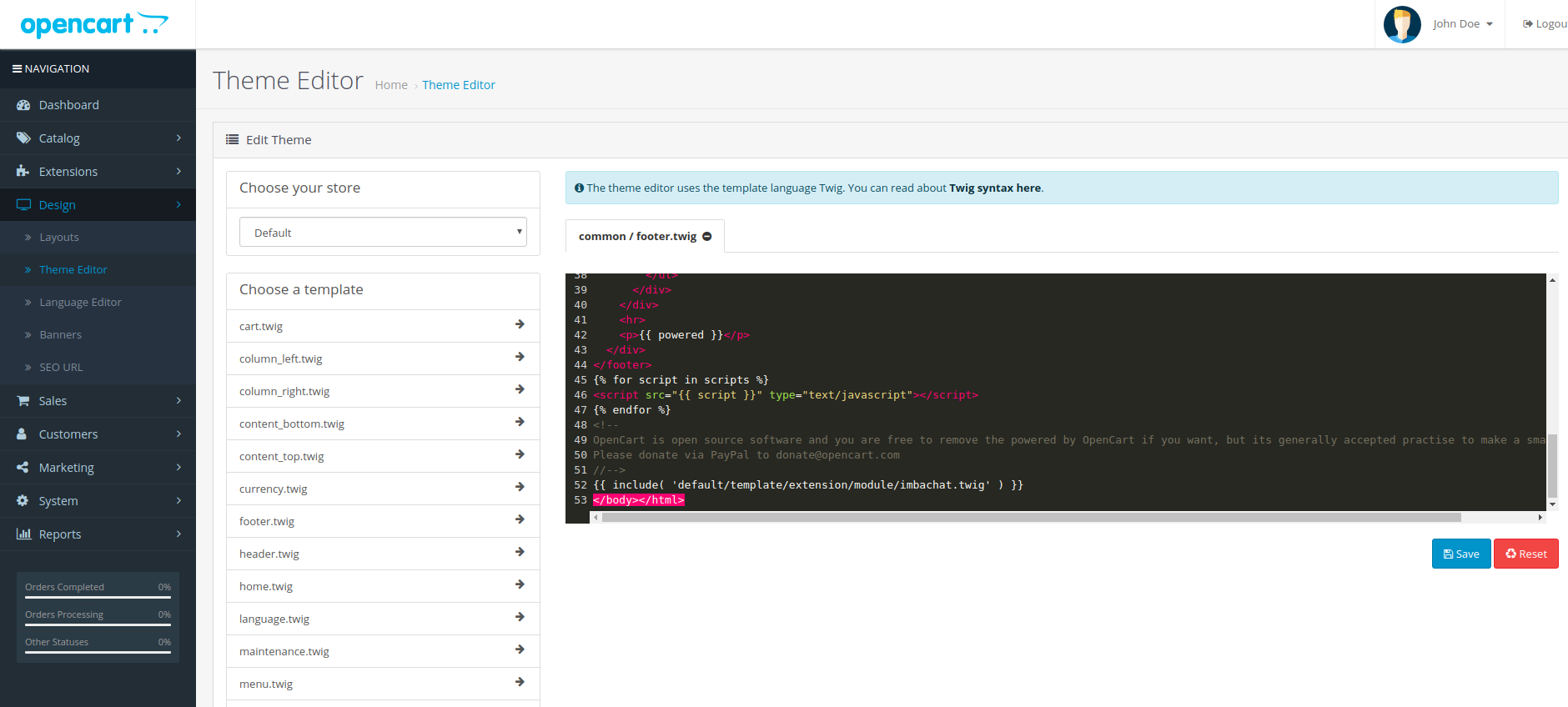Expand the Extensions menu chevron
This screenshot has height=707, width=1568.
click(x=178, y=172)
